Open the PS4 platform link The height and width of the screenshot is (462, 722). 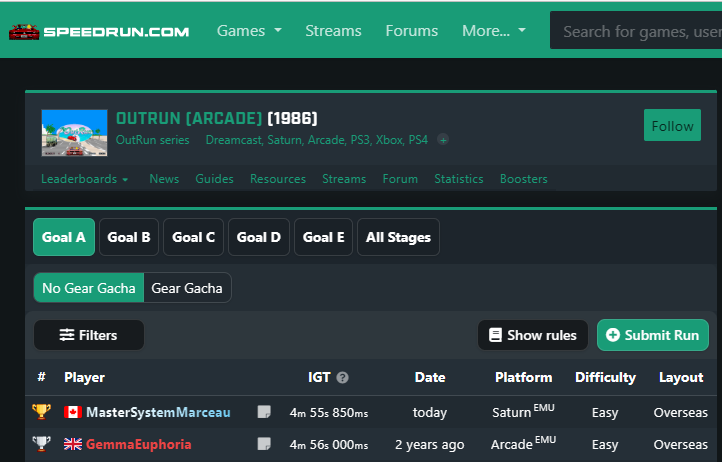pos(418,140)
